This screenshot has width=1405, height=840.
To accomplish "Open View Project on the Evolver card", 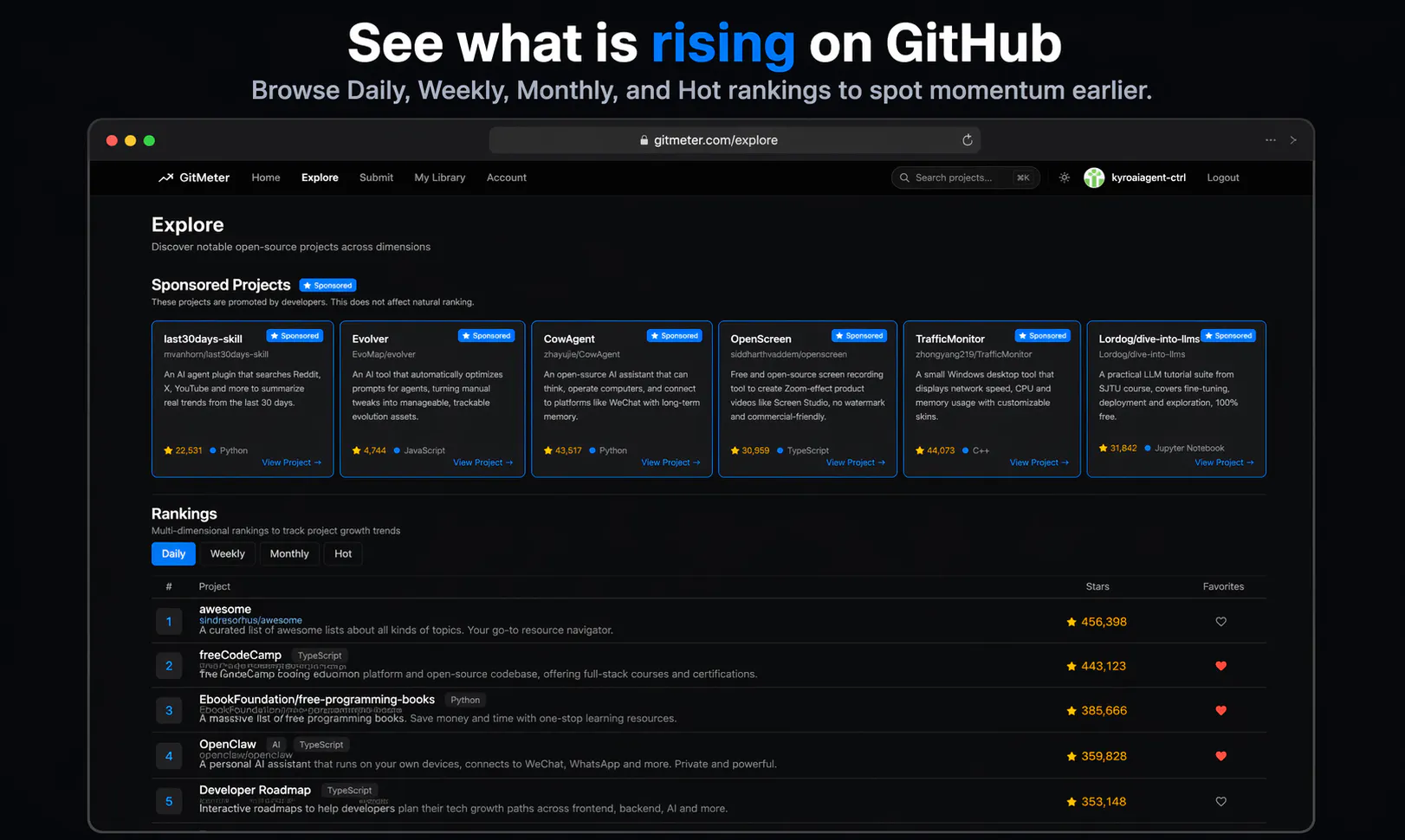I will click(483, 462).
